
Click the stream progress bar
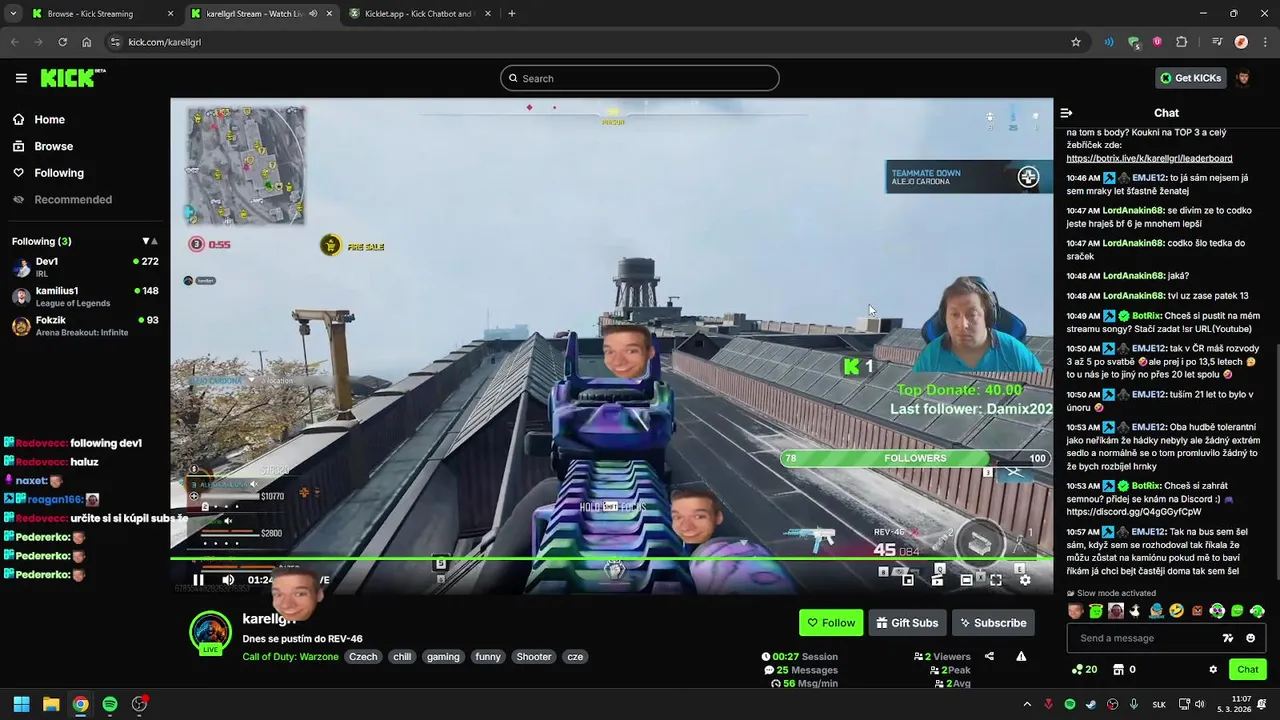(x=611, y=559)
